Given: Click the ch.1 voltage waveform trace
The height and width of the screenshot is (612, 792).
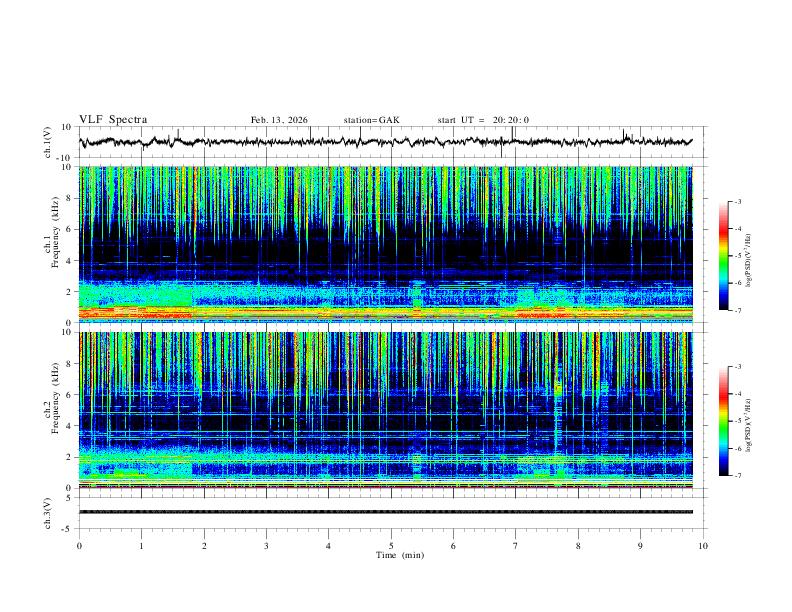Looking at the screenshot, I should 386,142.
